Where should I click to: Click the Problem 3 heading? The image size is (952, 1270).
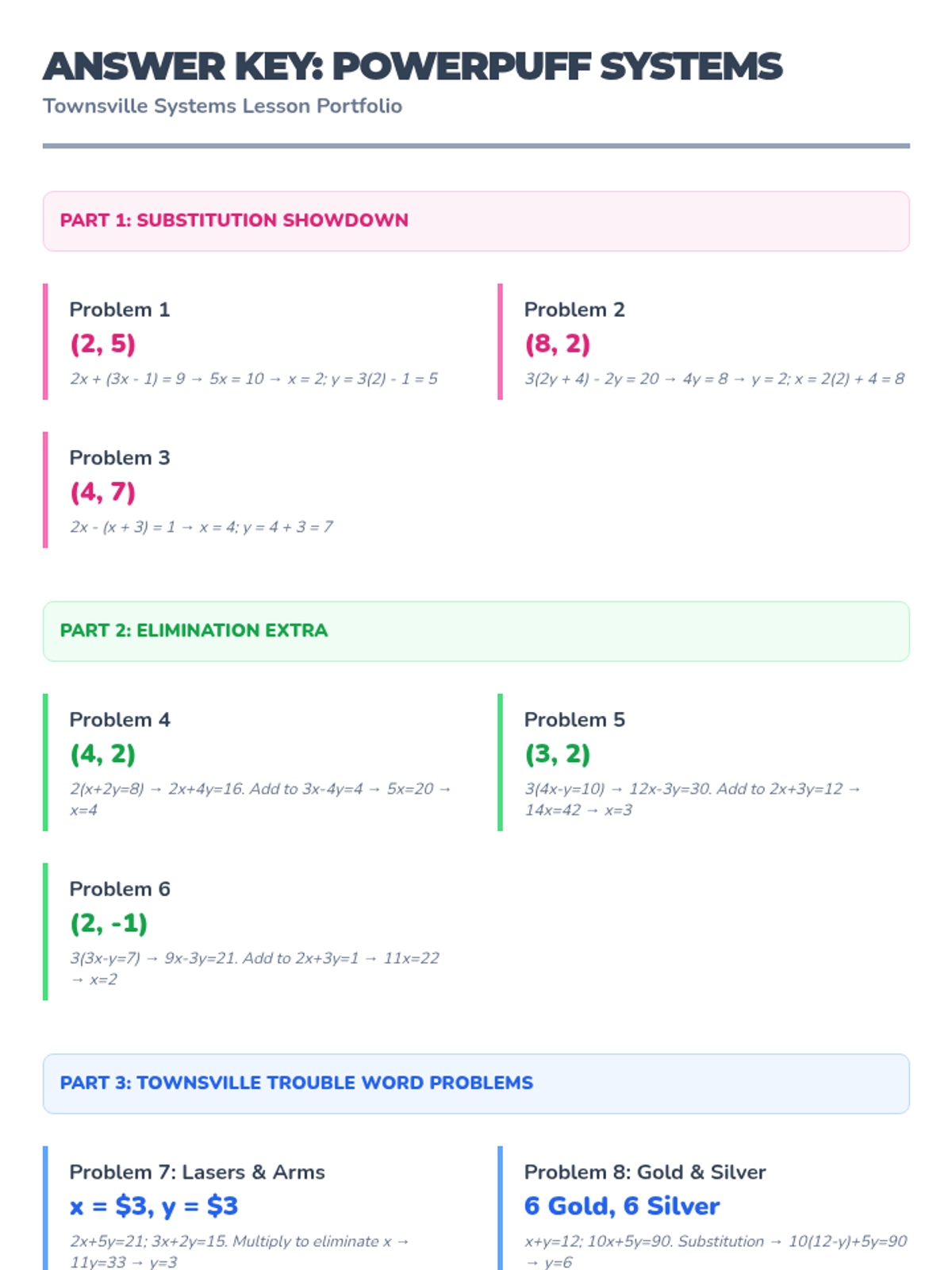(x=120, y=458)
